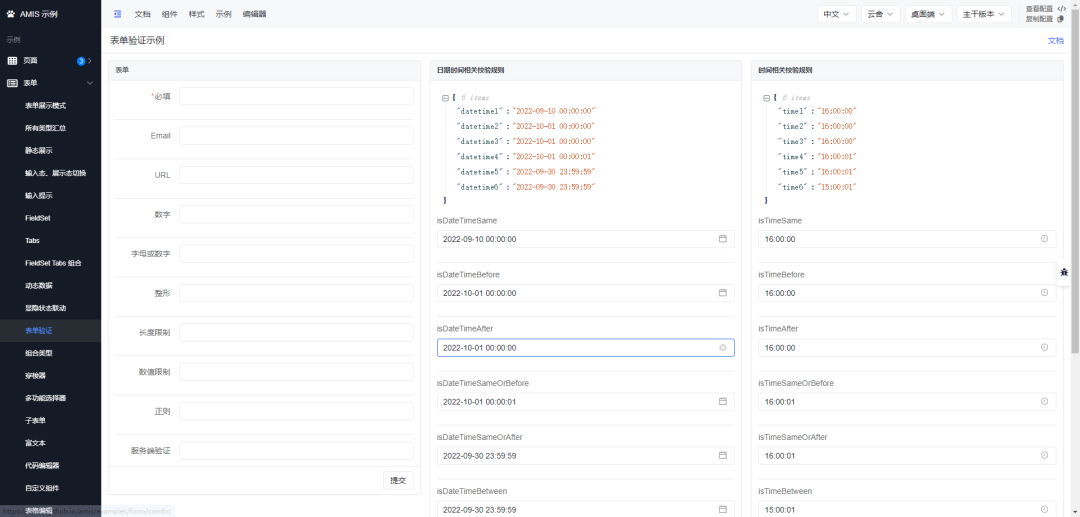1080x517 pixels.
Task: Open 组件 in the top navigation
Action: tap(169, 14)
